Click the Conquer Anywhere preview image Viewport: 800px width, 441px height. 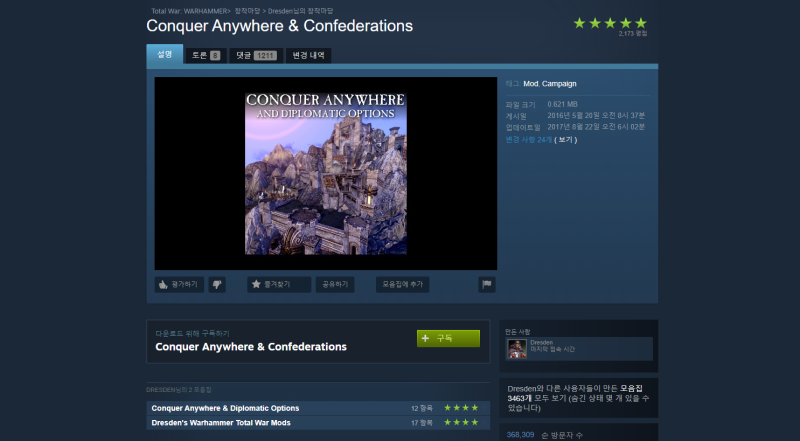[x=326, y=174]
